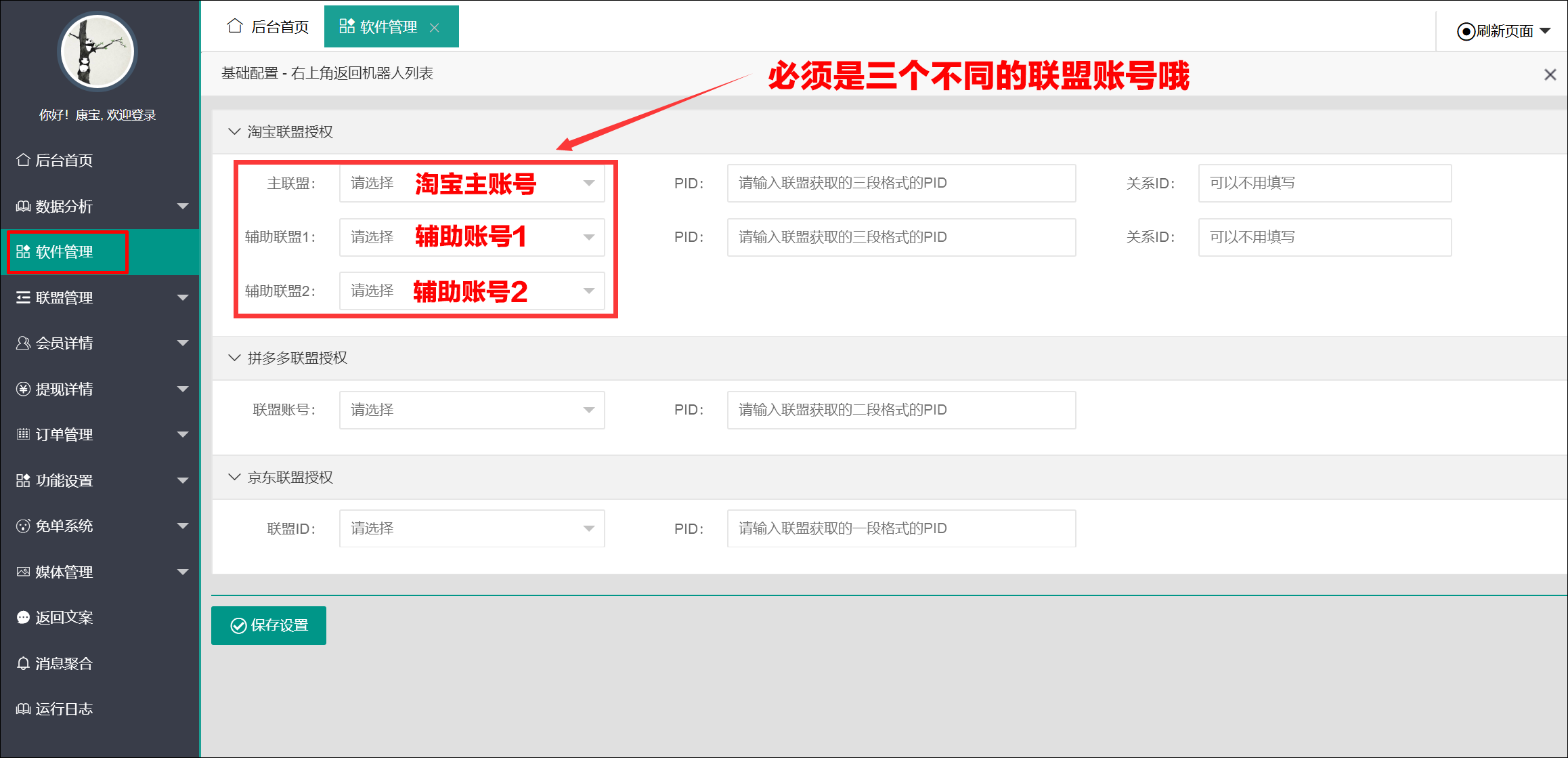
Task: Collapse the 京东联盟授权 section
Action: pyautogui.click(x=234, y=477)
